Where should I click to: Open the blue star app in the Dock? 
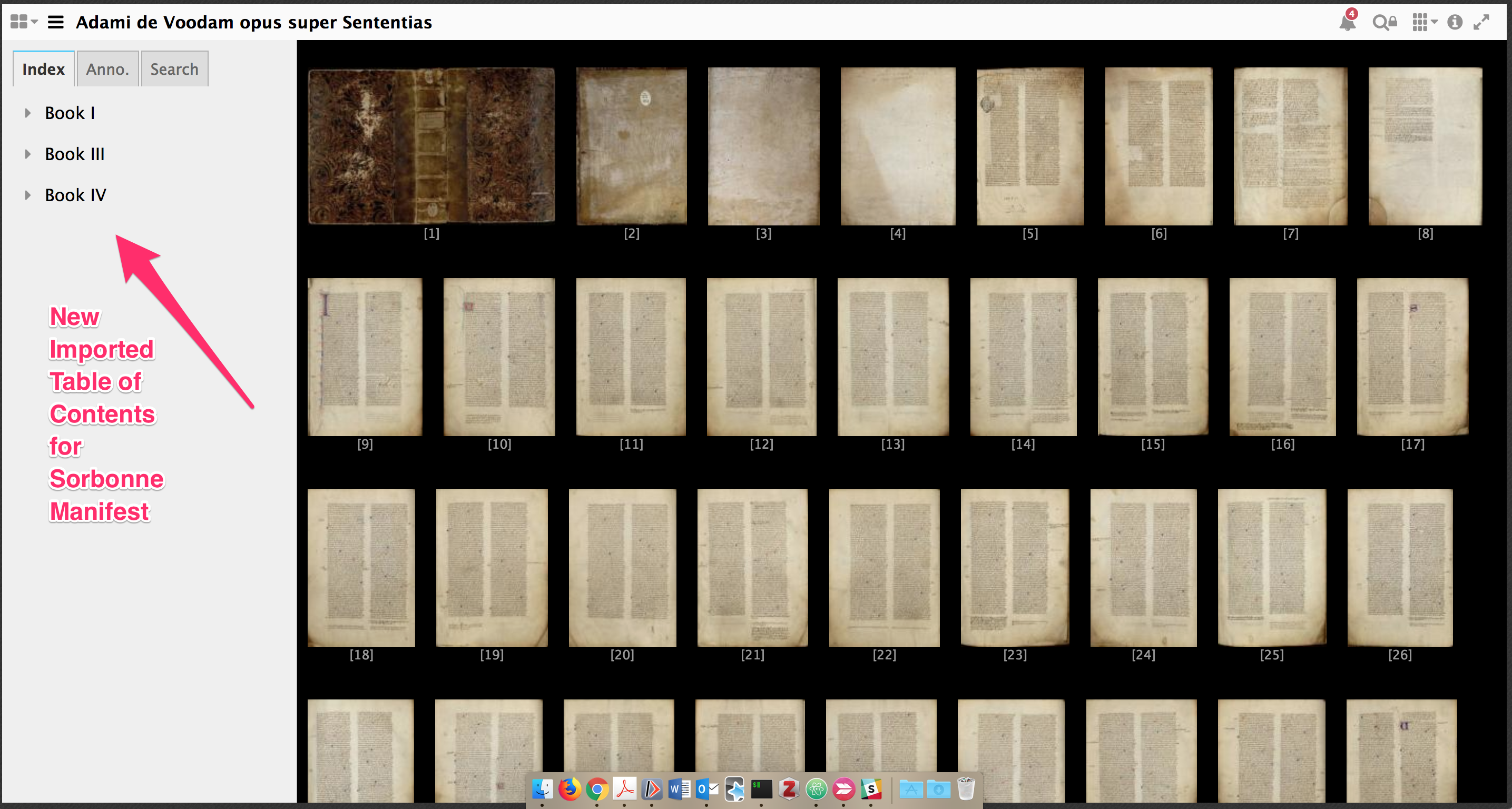[734, 789]
